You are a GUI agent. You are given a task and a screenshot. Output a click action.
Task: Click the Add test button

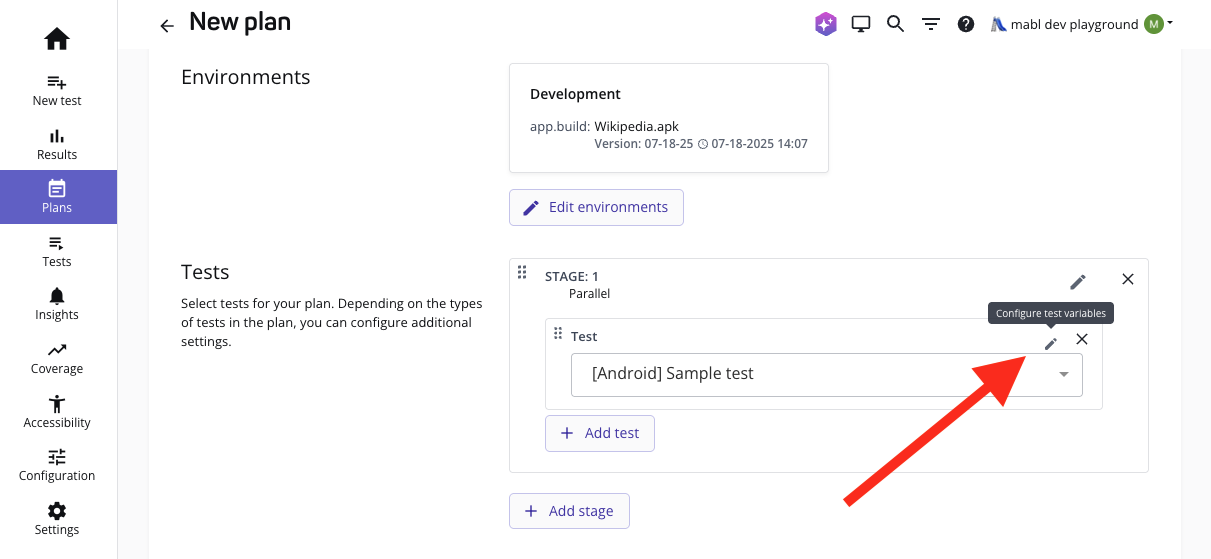[600, 433]
